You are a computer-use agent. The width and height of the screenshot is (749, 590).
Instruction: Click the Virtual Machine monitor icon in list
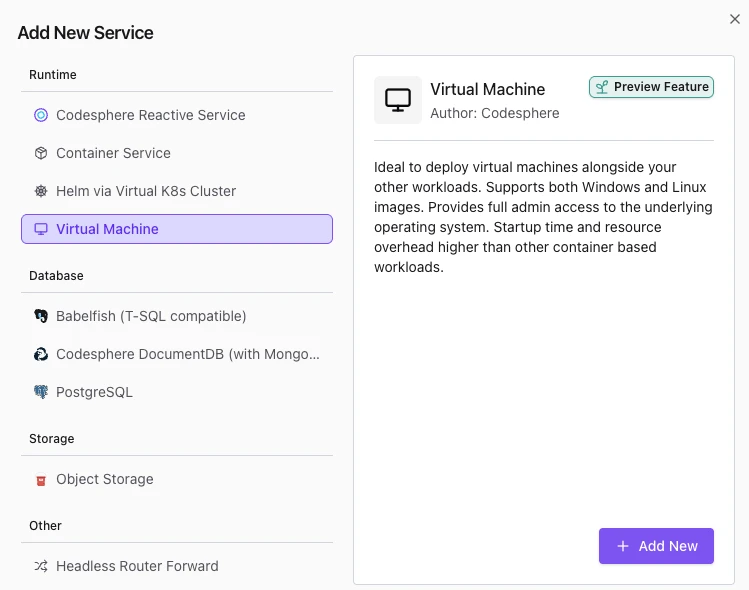tap(41, 229)
